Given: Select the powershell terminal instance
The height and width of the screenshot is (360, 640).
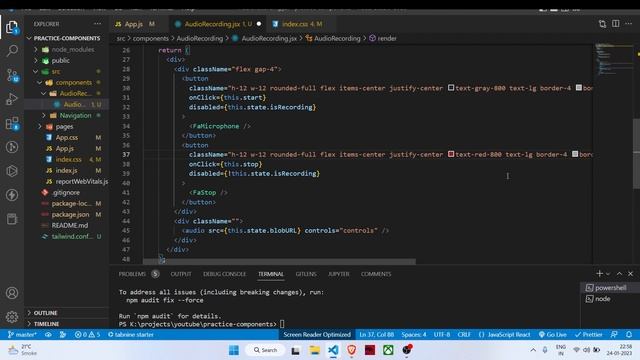Looking at the screenshot, I should pyautogui.click(x=610, y=288).
